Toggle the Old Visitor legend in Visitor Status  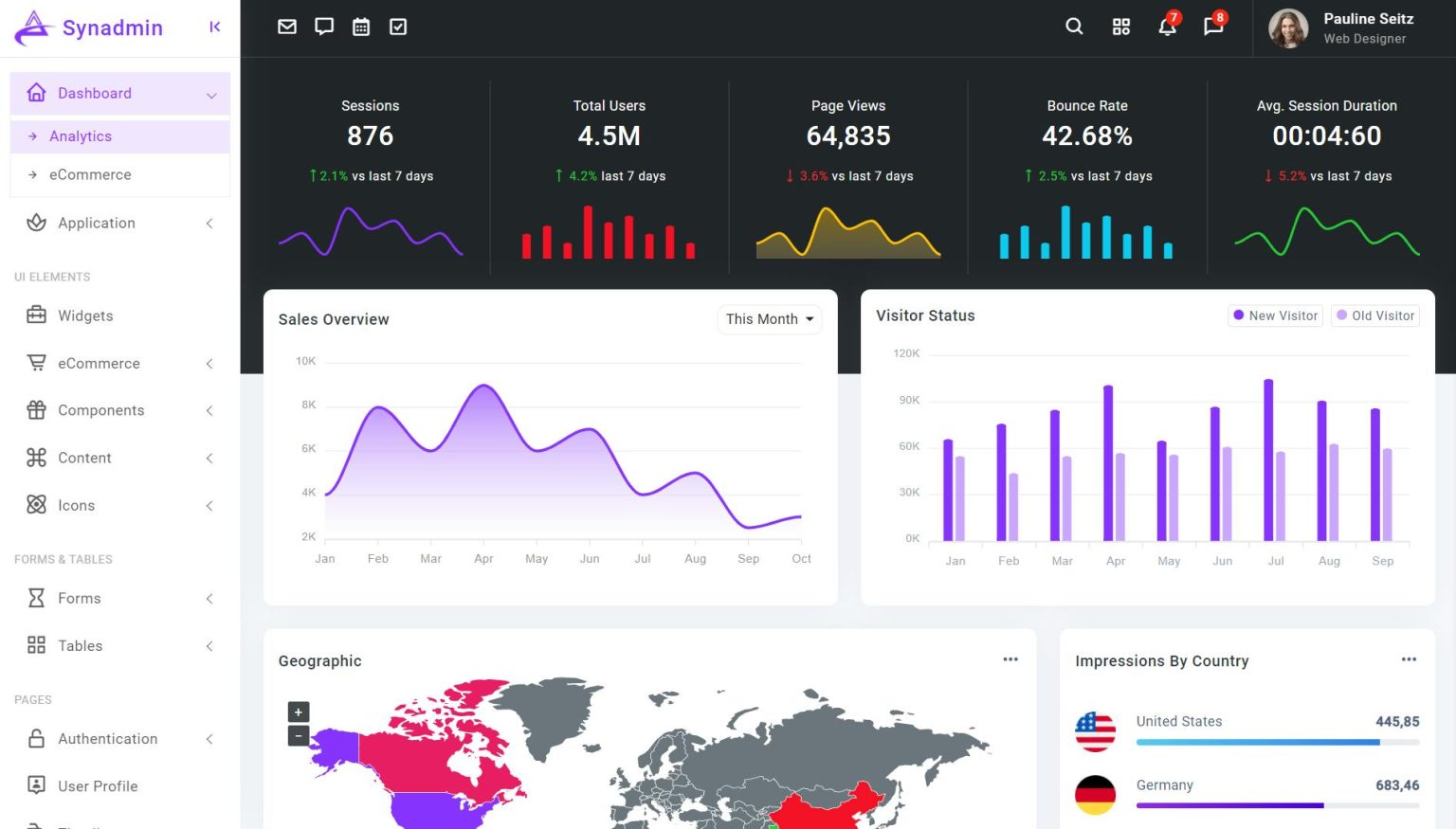1374,315
